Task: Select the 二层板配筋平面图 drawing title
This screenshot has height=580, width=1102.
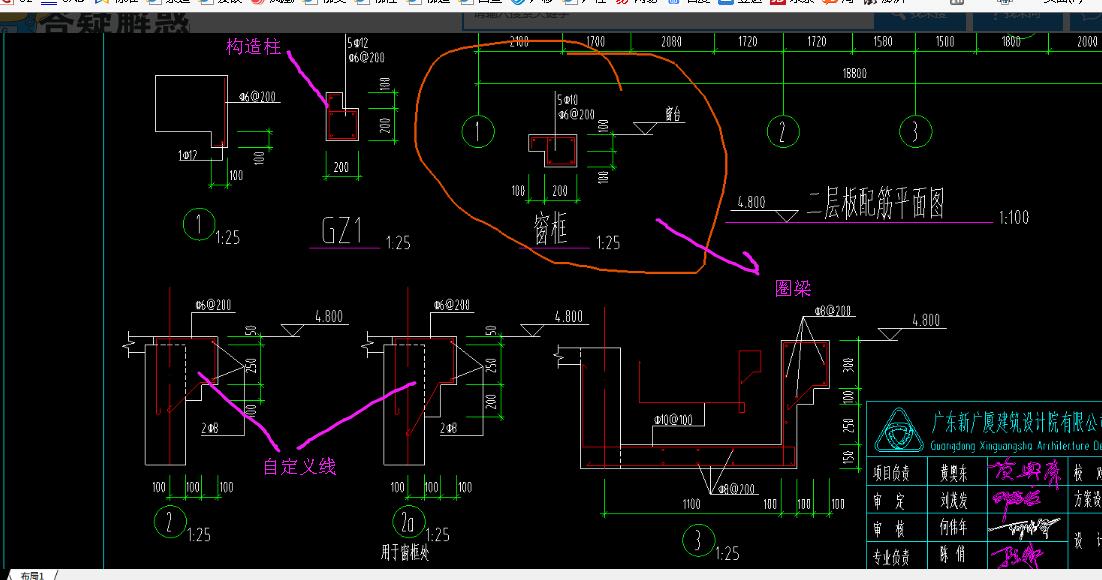Action: 876,205
